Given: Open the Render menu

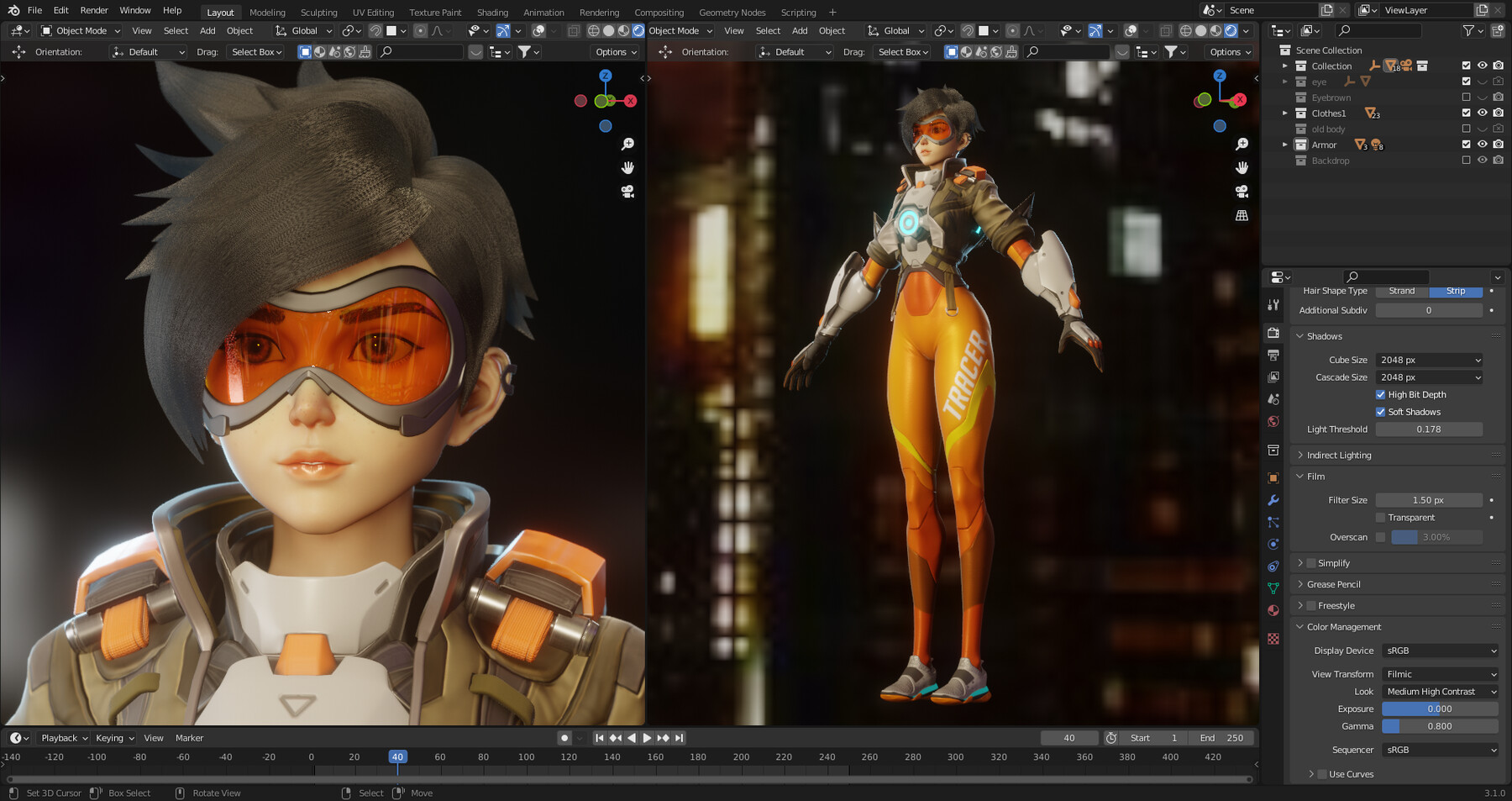Looking at the screenshot, I should coord(94,10).
